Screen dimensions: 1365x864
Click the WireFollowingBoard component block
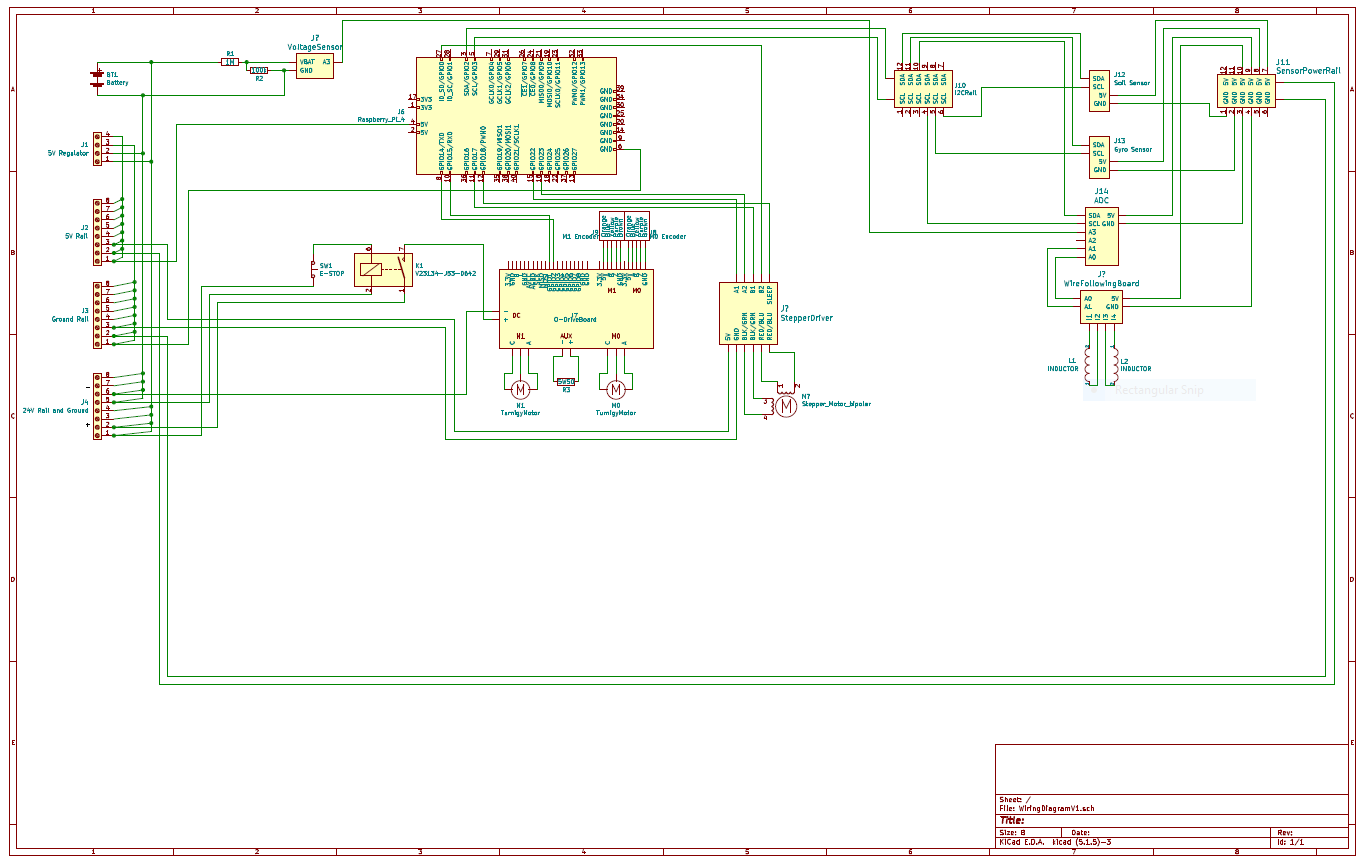(x=1101, y=307)
